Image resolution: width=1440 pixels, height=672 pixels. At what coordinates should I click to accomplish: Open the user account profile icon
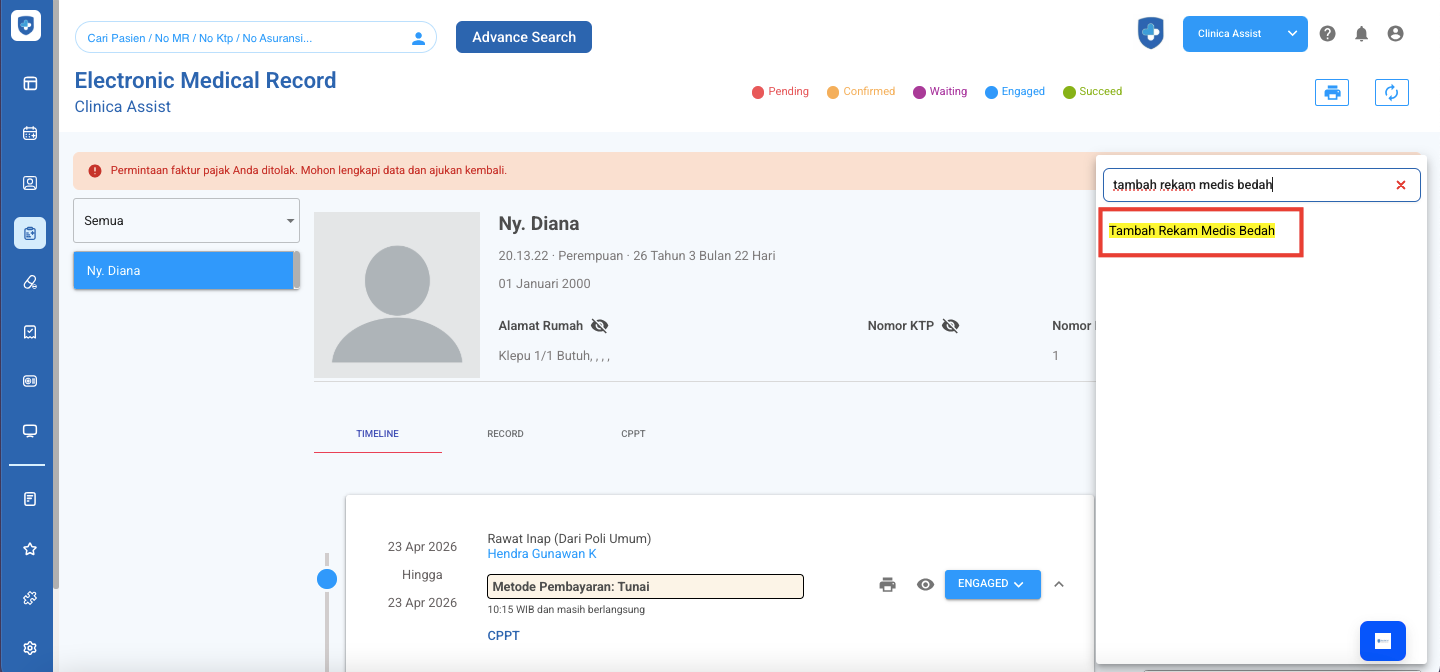click(1395, 34)
